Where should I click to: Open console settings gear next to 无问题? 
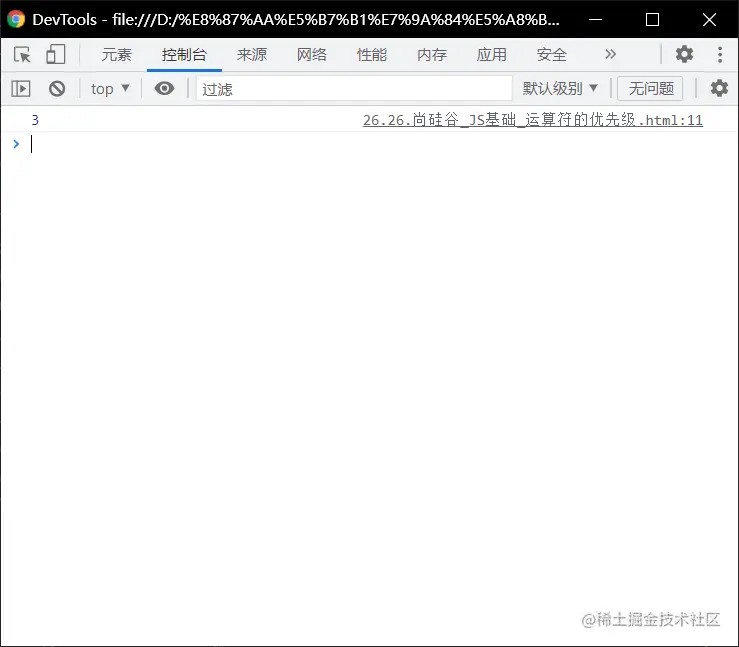coord(719,88)
